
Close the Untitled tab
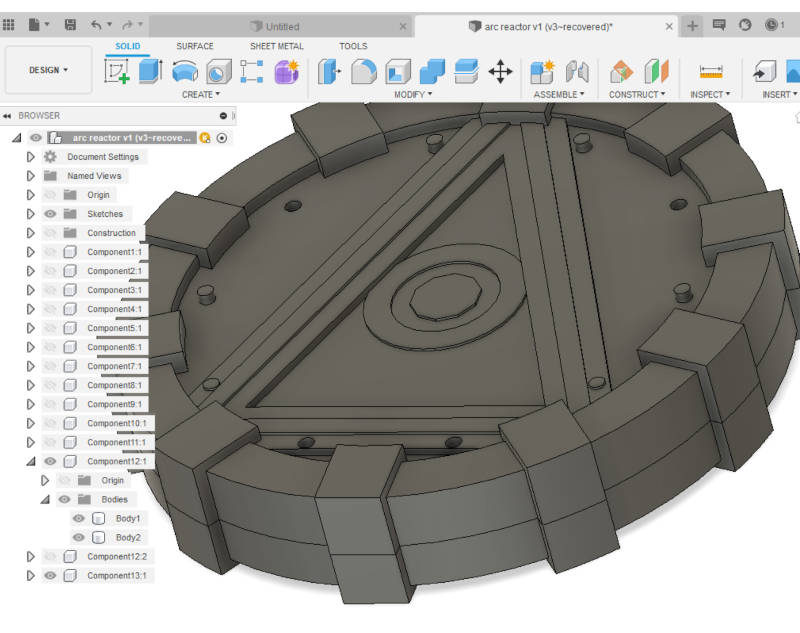click(403, 27)
